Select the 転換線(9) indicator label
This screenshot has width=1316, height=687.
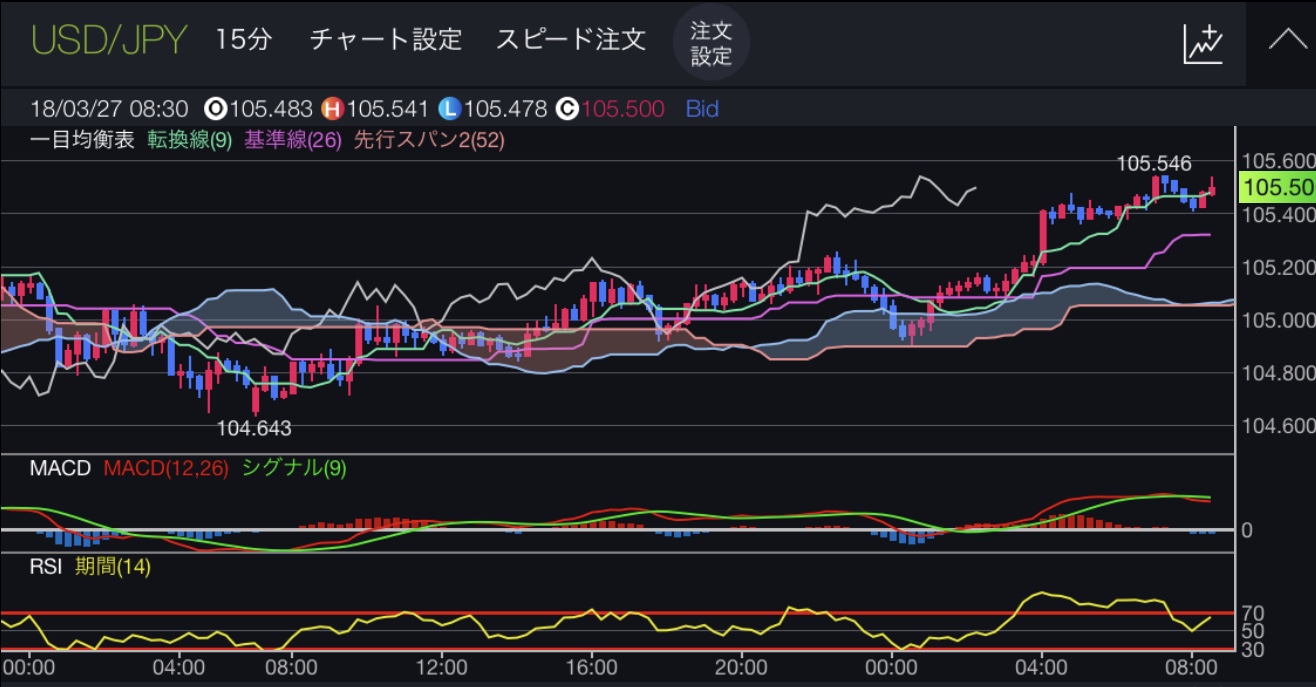(189, 140)
